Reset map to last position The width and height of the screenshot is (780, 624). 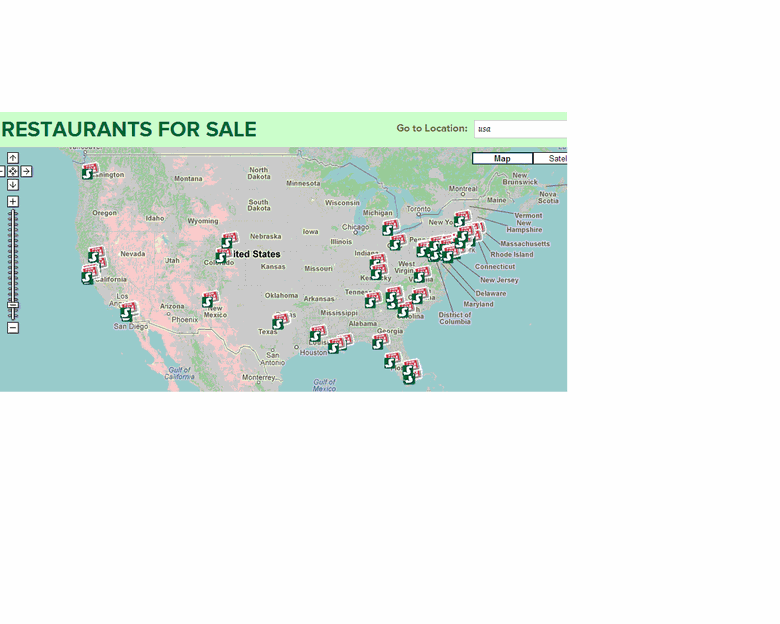13,171
